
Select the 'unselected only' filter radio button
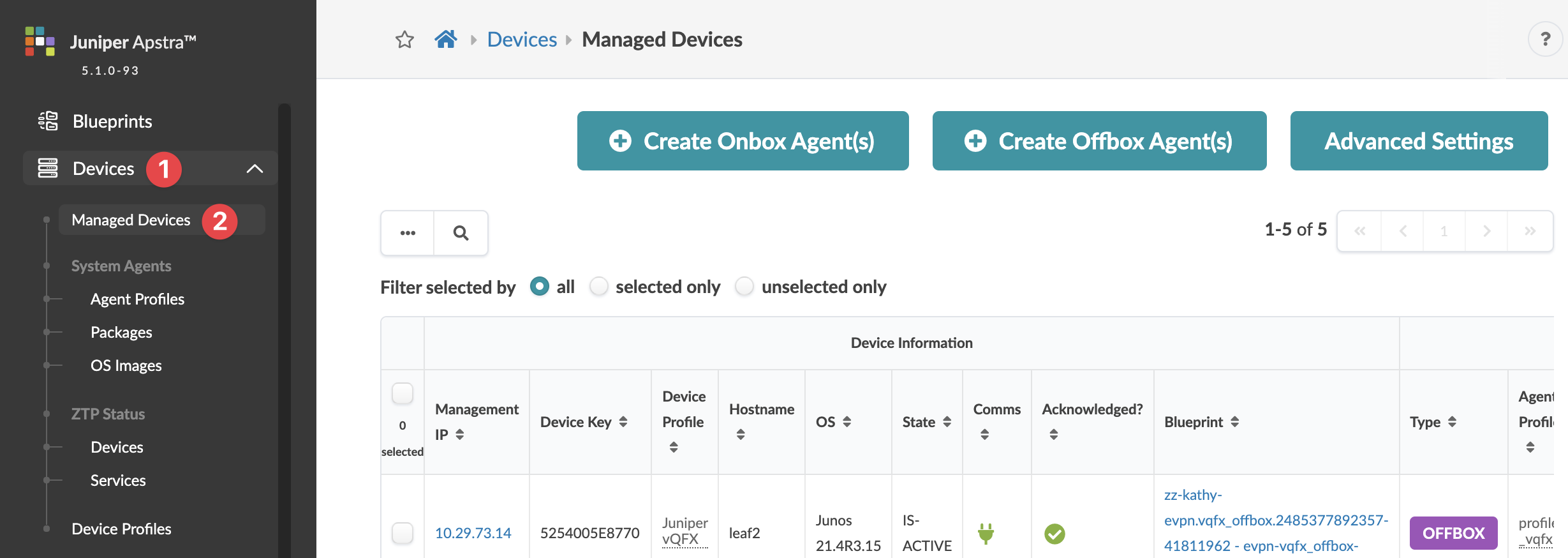point(744,287)
